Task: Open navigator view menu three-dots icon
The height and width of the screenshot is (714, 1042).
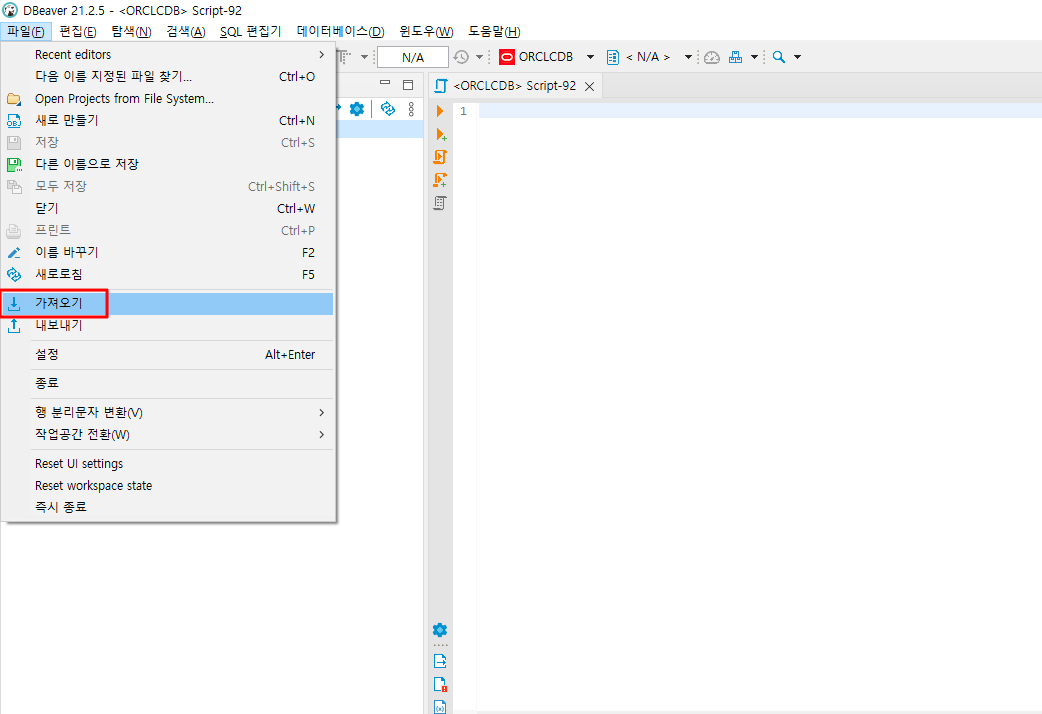Action: point(411,109)
